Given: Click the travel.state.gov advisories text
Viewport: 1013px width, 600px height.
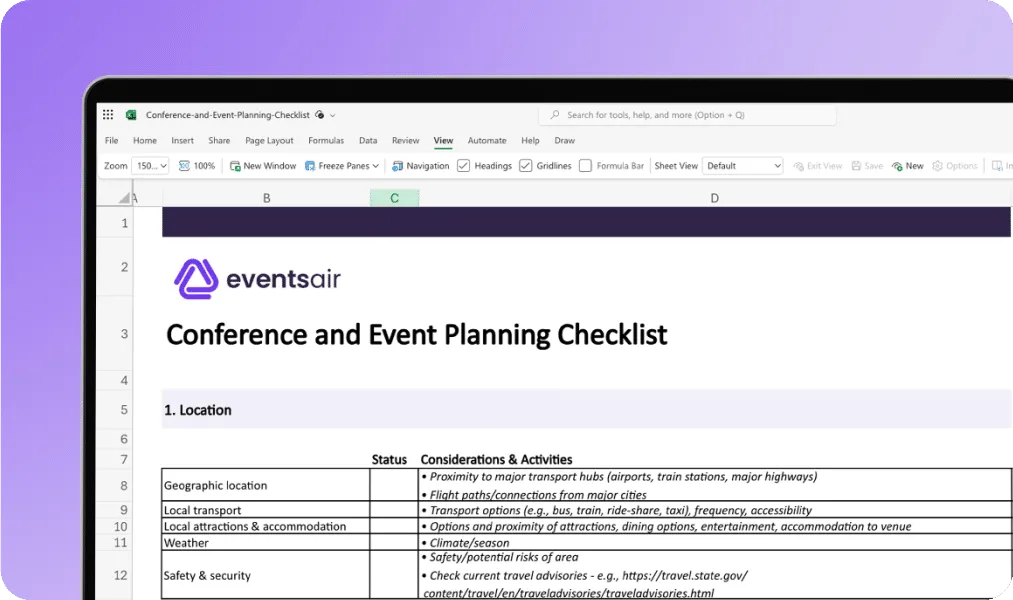Looking at the screenshot, I should tap(585, 584).
